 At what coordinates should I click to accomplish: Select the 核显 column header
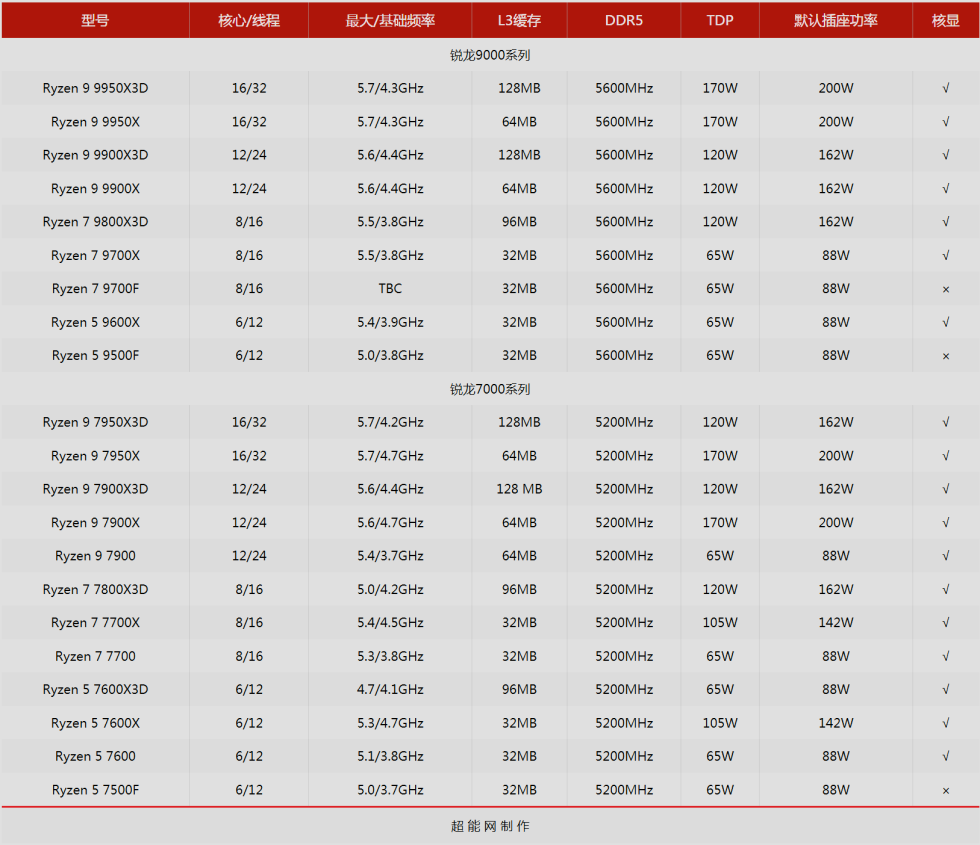click(946, 21)
